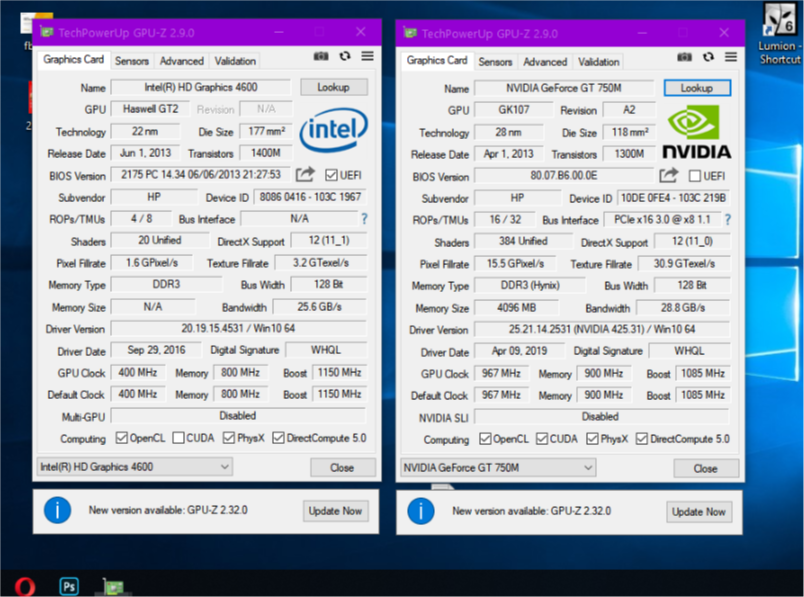Screen dimensions: 804x597
Task: Open the hamburger menu in Intel GPU-Z window
Action: tap(368, 56)
